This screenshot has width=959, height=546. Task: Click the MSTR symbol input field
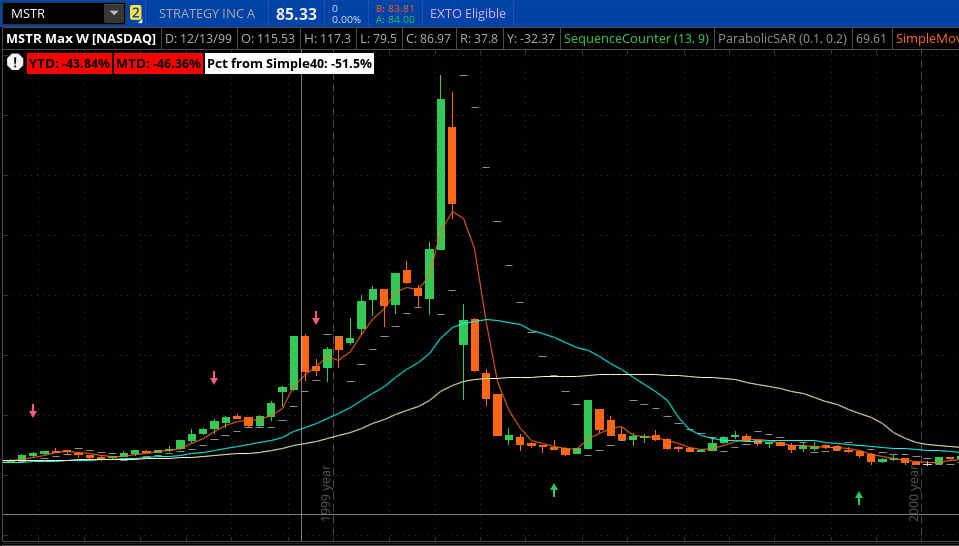53,13
